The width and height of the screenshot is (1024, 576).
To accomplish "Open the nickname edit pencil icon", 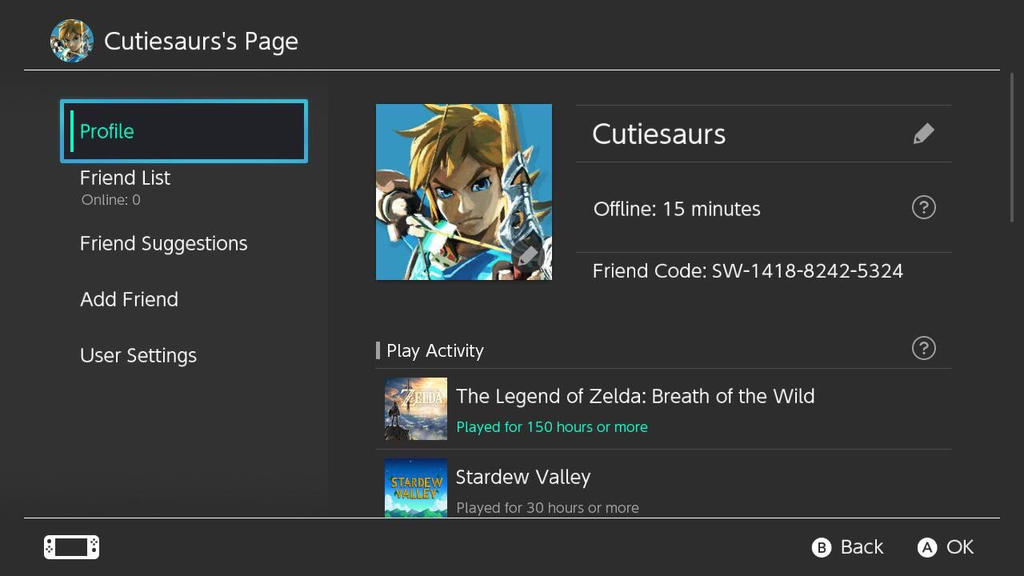I will tap(924, 133).
